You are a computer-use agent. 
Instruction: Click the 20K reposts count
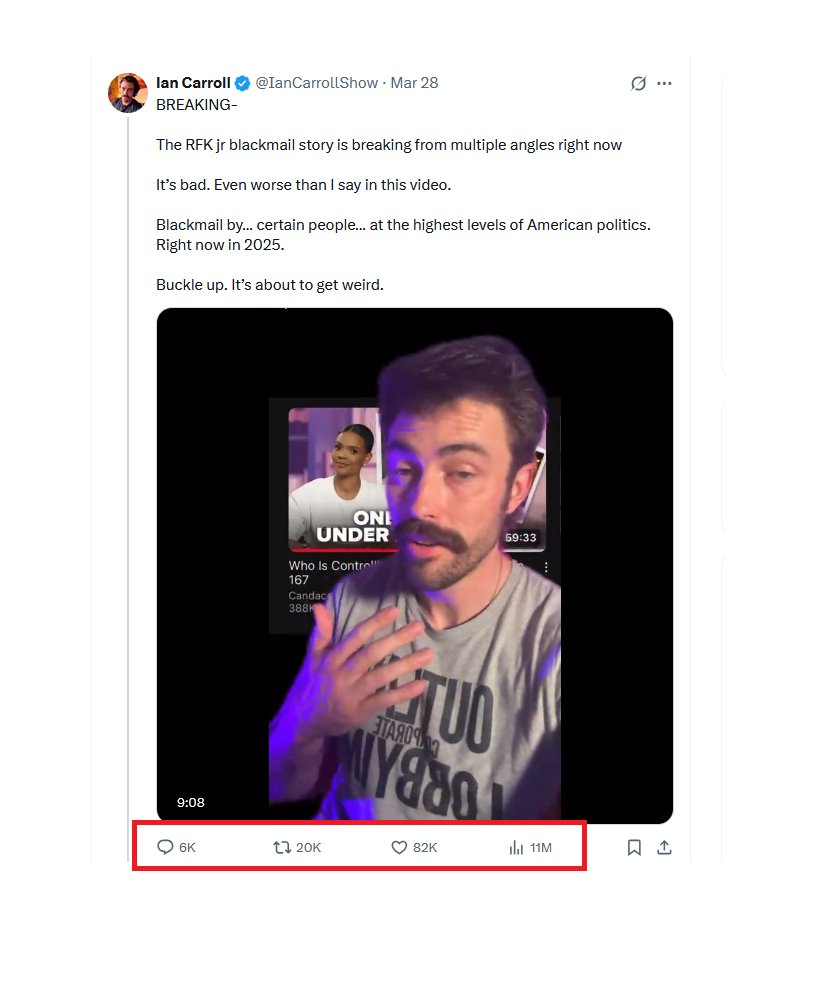pos(309,848)
